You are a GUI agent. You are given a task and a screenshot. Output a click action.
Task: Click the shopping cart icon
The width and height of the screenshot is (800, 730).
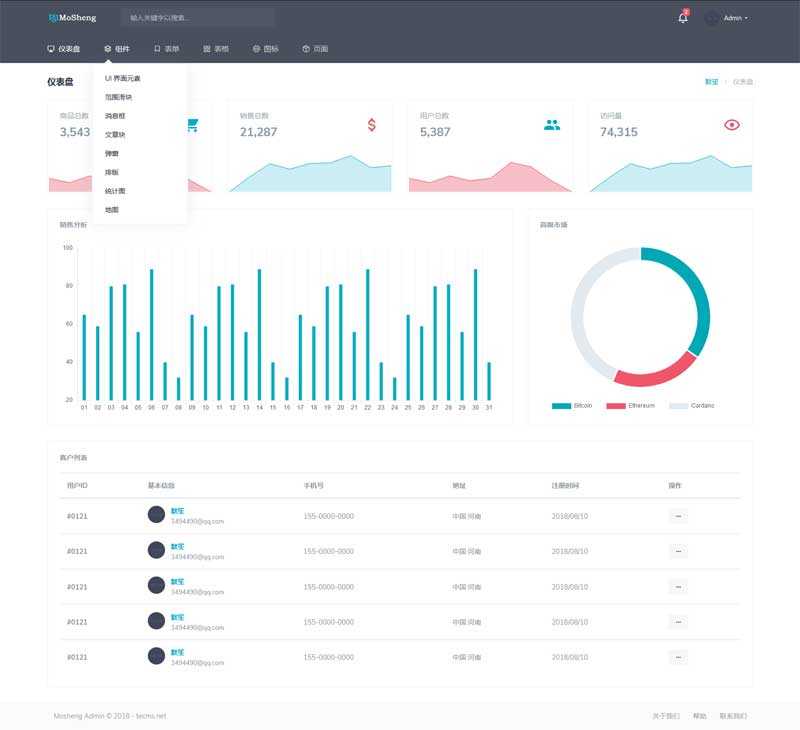[x=192, y=125]
